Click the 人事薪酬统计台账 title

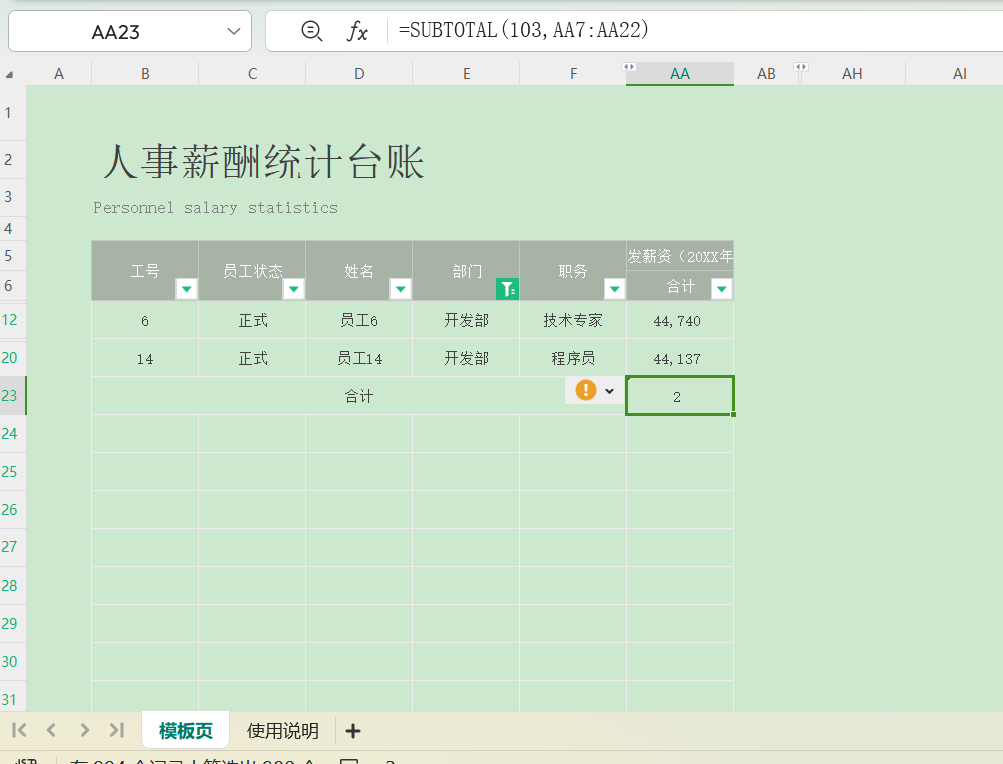pos(264,161)
